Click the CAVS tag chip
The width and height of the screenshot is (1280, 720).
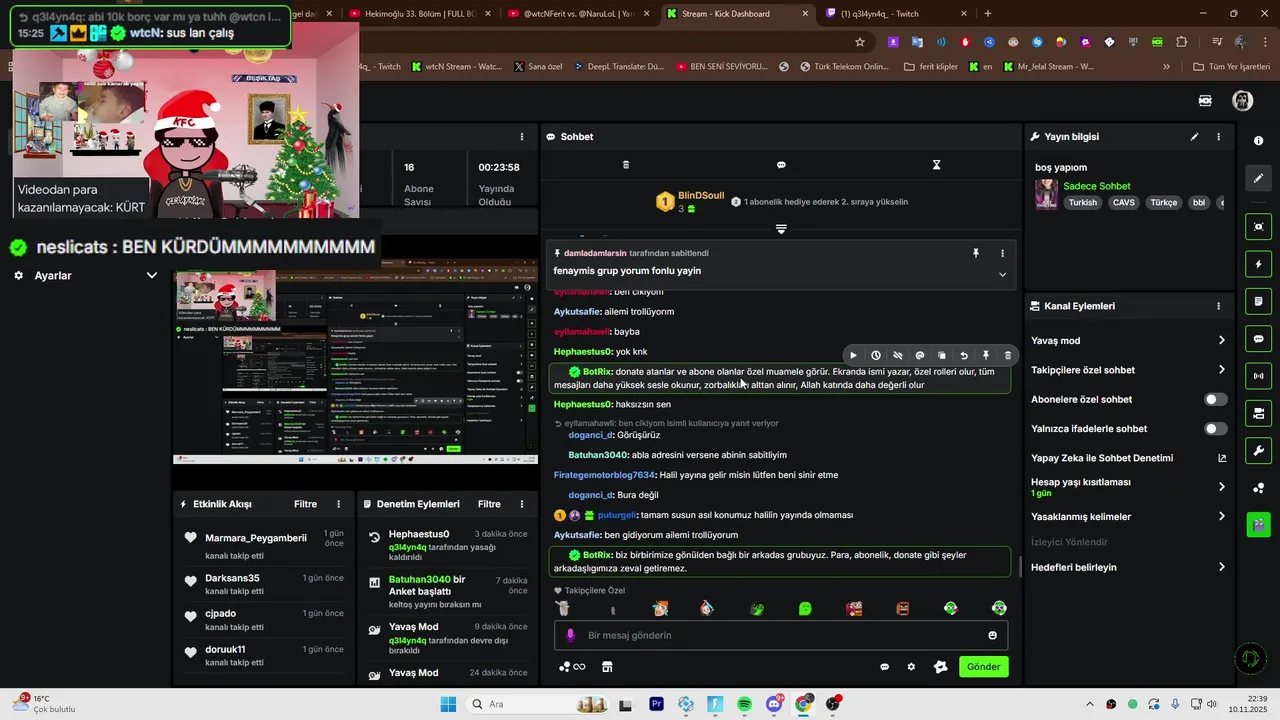(x=1124, y=203)
